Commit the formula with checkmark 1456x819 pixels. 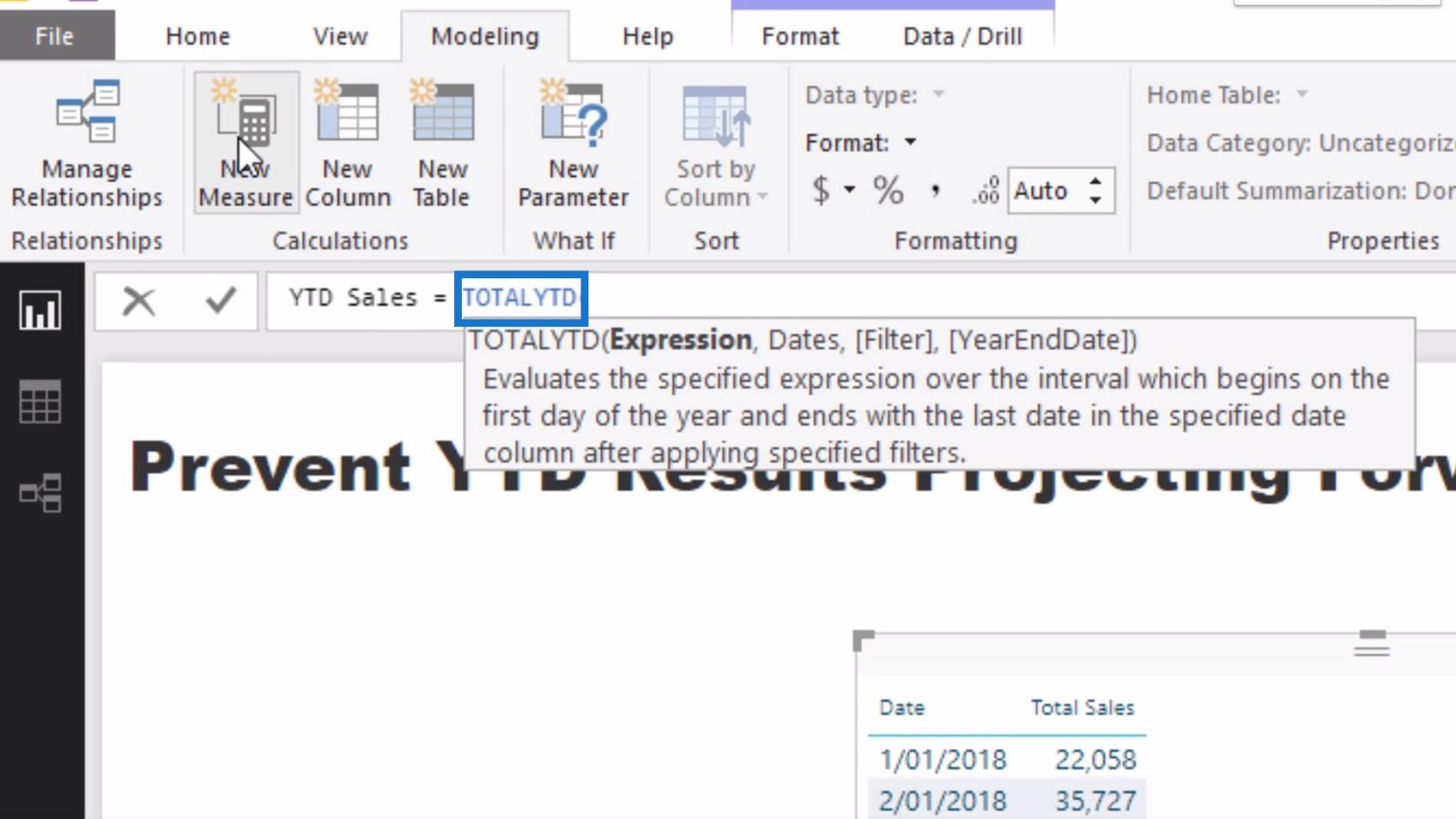click(x=220, y=301)
